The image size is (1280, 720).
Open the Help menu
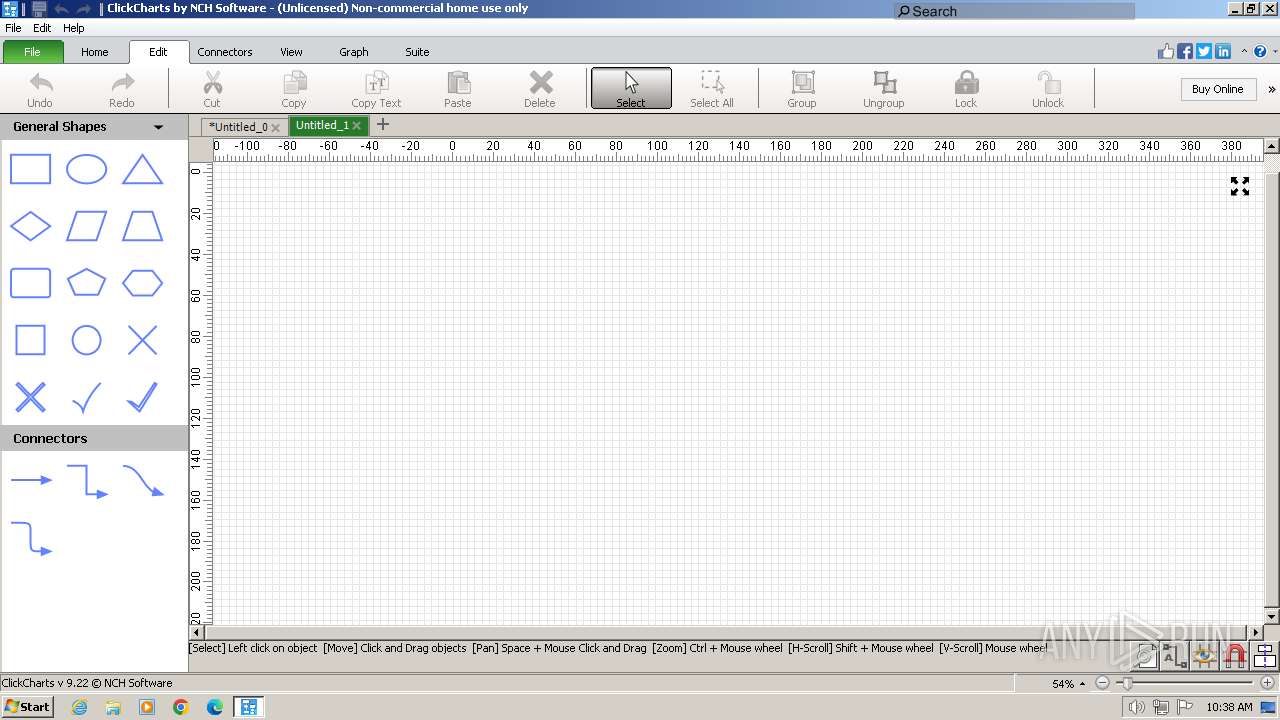pos(74,28)
